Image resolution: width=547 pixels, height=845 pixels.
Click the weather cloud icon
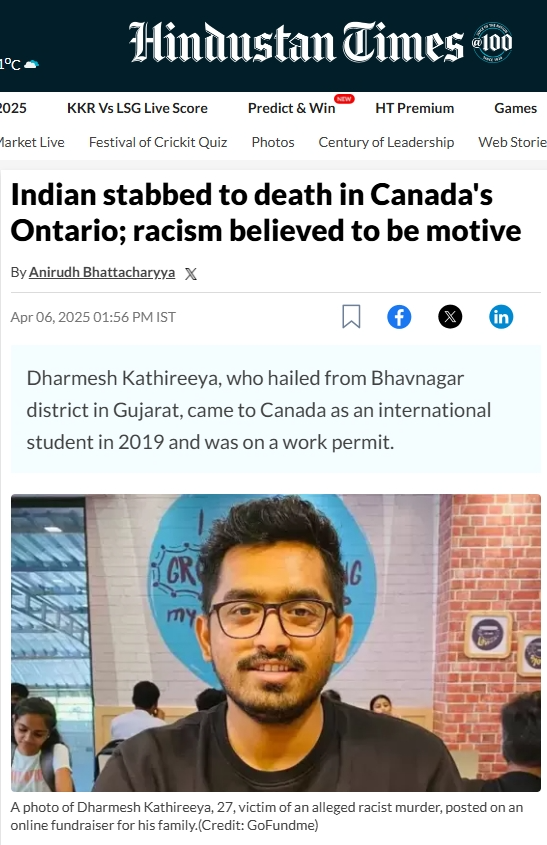(32, 65)
